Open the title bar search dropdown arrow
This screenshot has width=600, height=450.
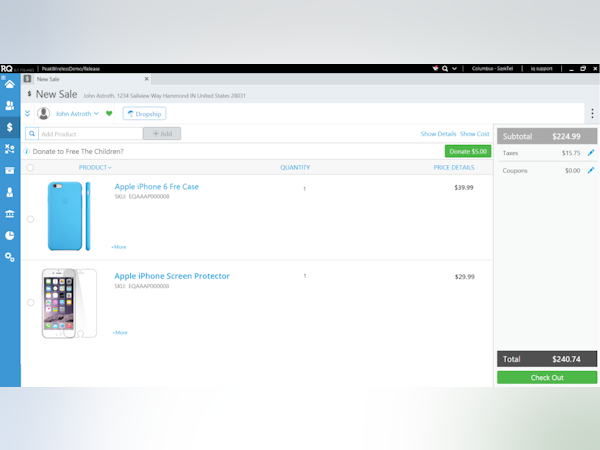(454, 68)
